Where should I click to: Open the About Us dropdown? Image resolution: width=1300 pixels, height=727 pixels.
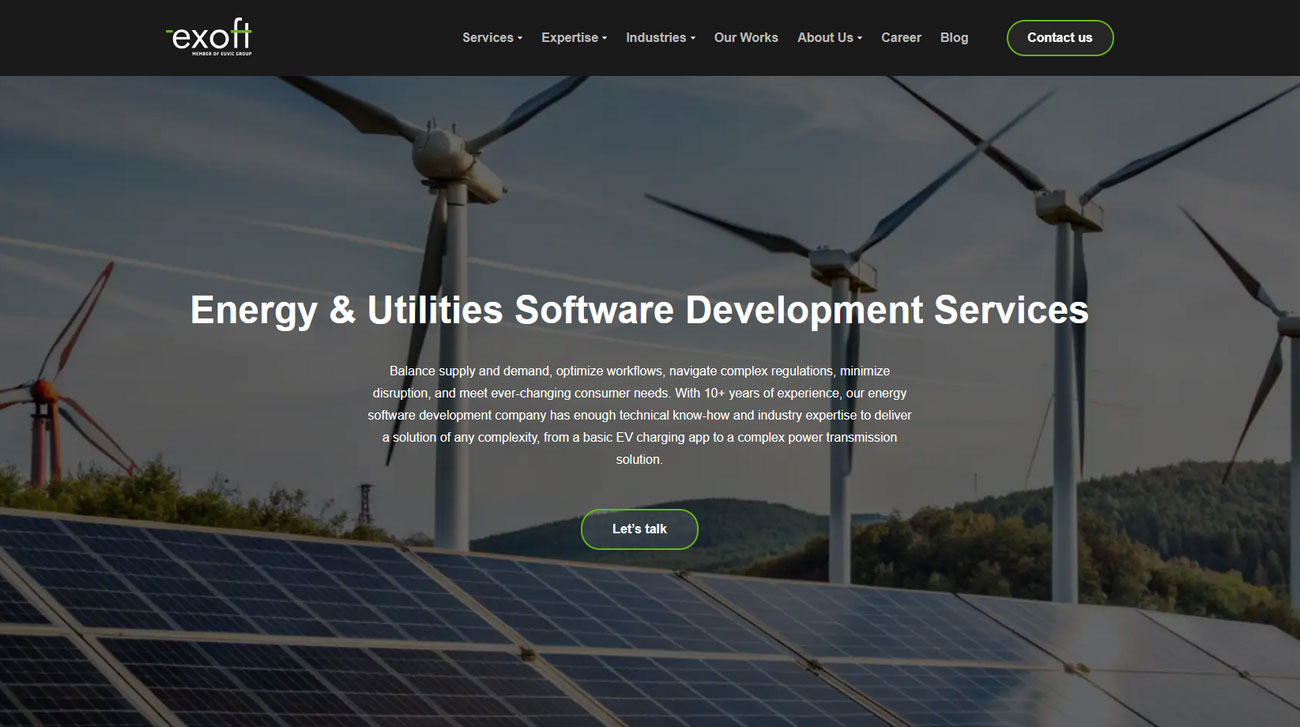[x=825, y=38]
